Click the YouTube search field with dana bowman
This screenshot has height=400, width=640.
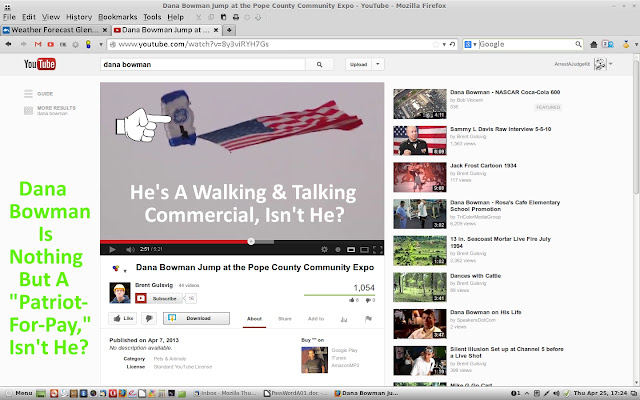click(x=203, y=64)
